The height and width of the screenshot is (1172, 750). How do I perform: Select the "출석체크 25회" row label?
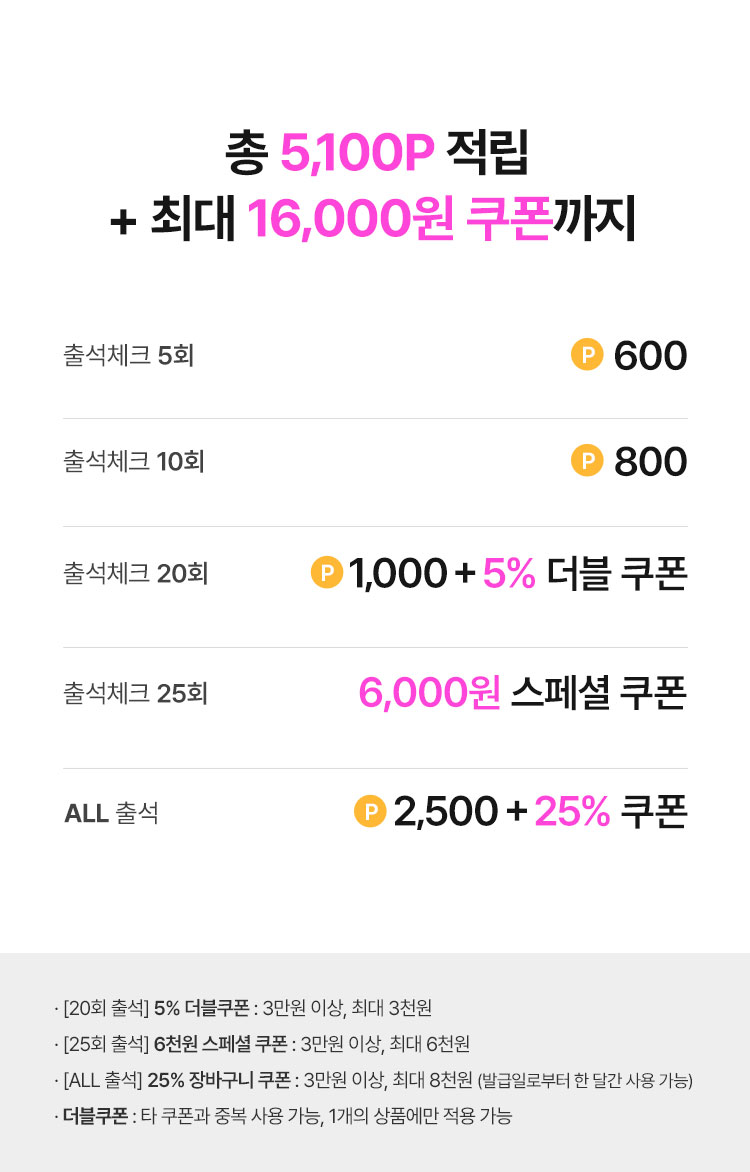click(135, 693)
